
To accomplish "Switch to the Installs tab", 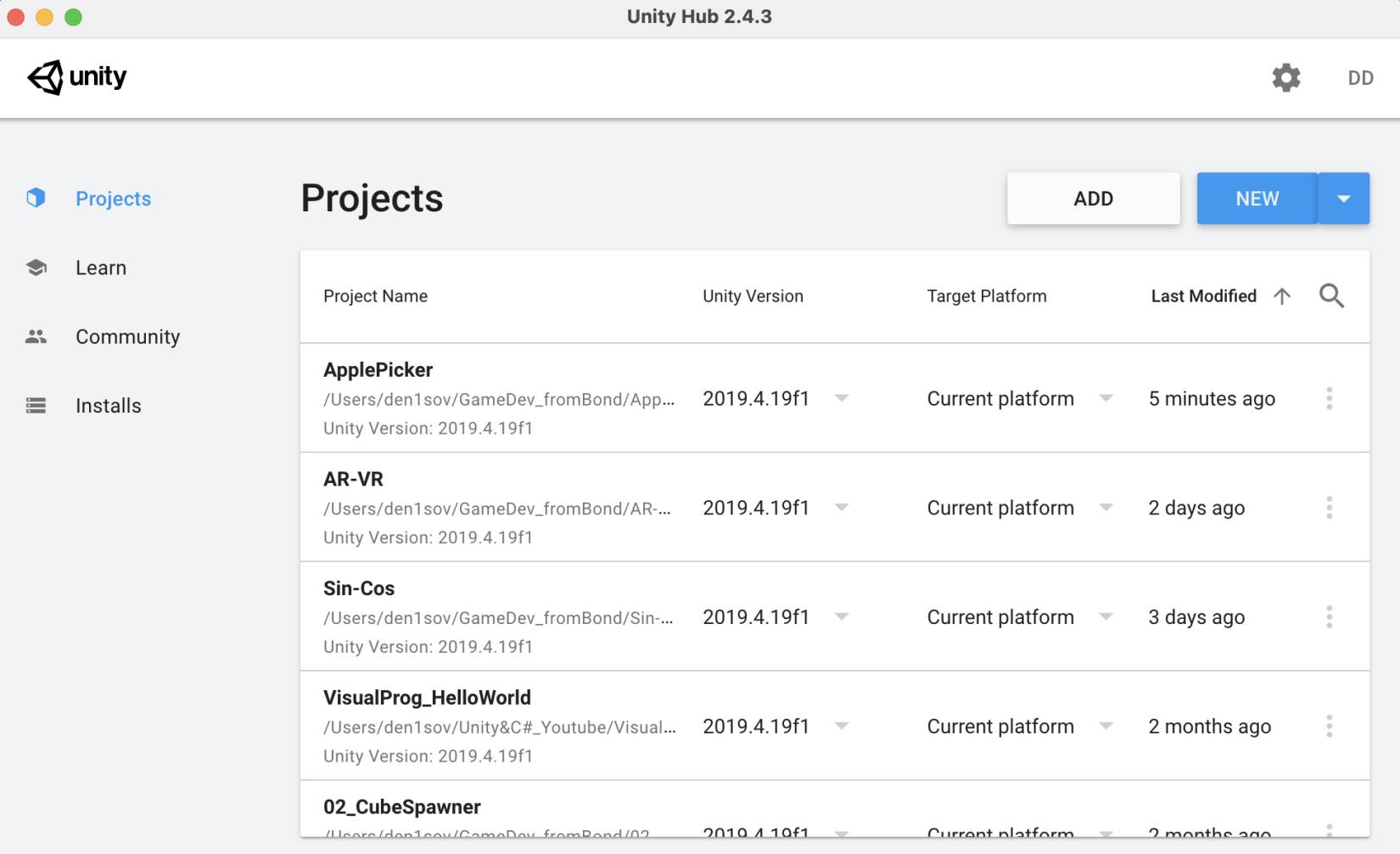I will [109, 406].
